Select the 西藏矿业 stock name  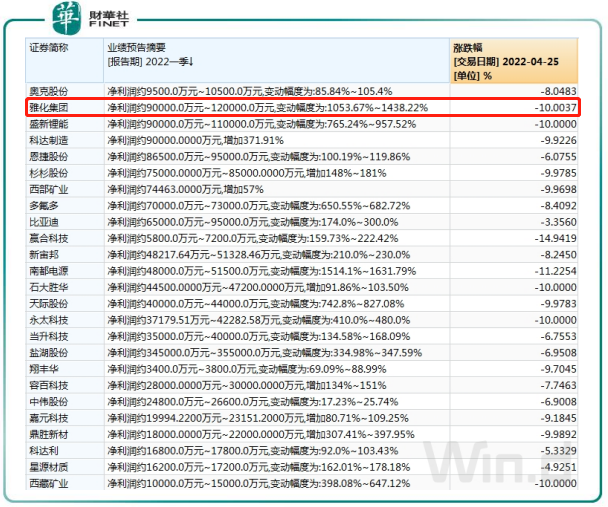tap(49, 484)
